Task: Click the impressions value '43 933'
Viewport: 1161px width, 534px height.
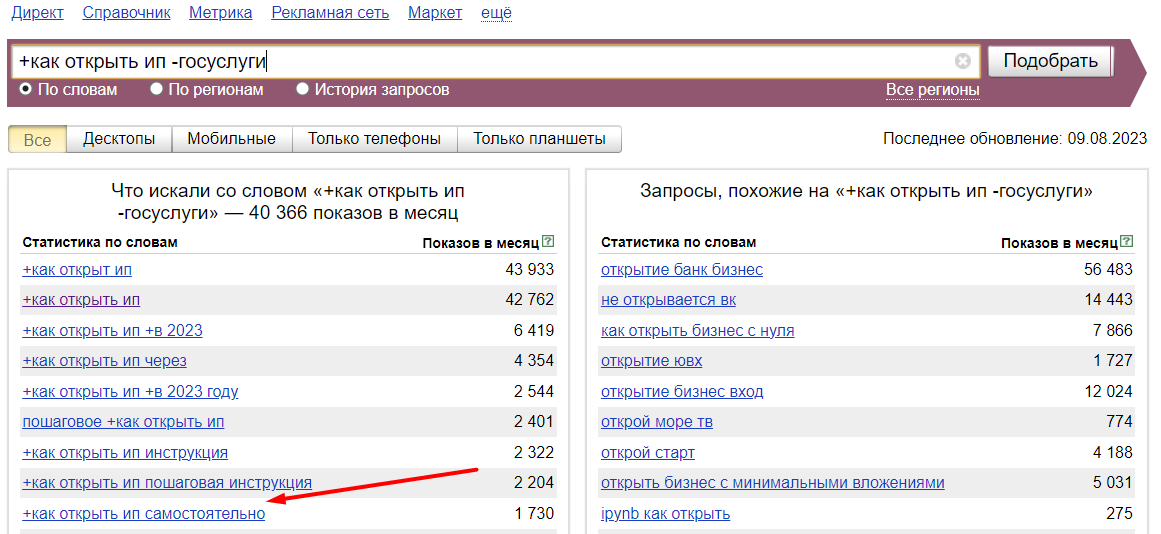Action: tap(529, 270)
